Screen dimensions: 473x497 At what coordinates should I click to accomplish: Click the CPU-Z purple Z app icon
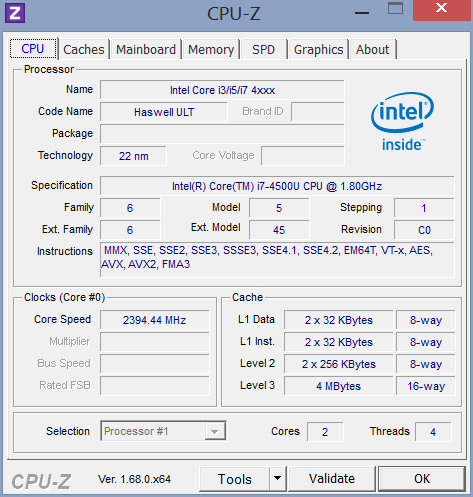[15, 13]
